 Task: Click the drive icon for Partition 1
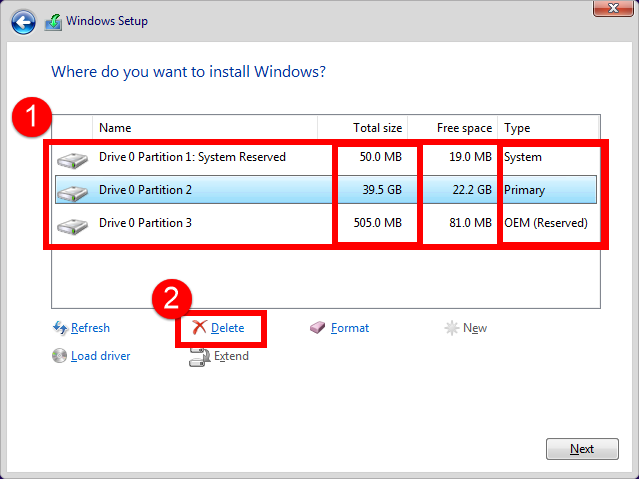72,158
